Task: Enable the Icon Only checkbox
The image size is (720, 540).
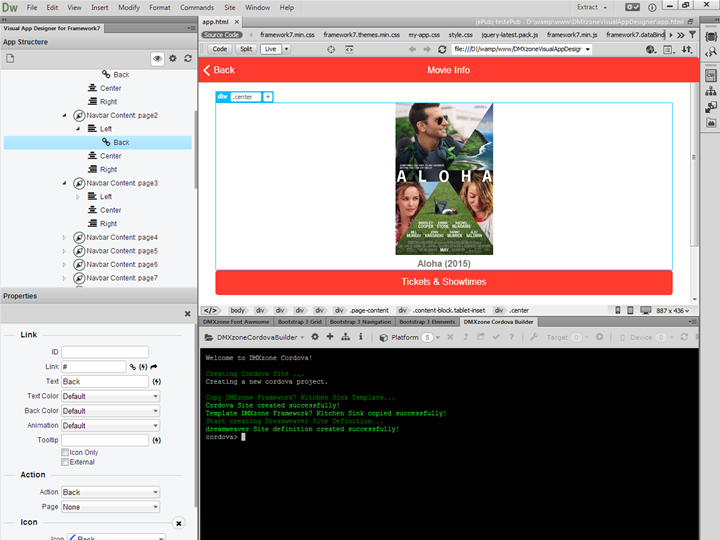Action: pos(65,452)
